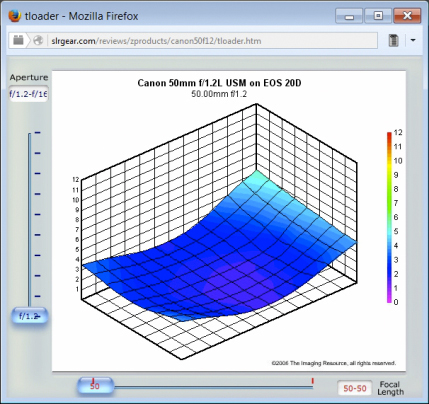Click the globe site identity icon

click(38, 40)
